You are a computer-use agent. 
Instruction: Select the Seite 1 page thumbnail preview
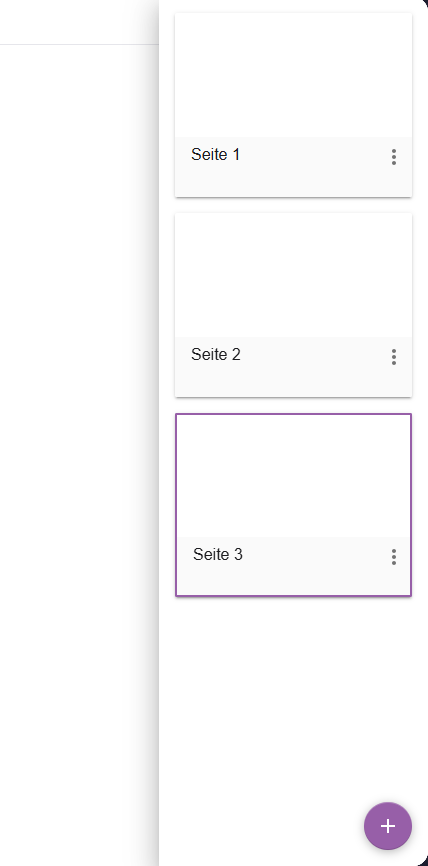pyautogui.click(x=293, y=75)
